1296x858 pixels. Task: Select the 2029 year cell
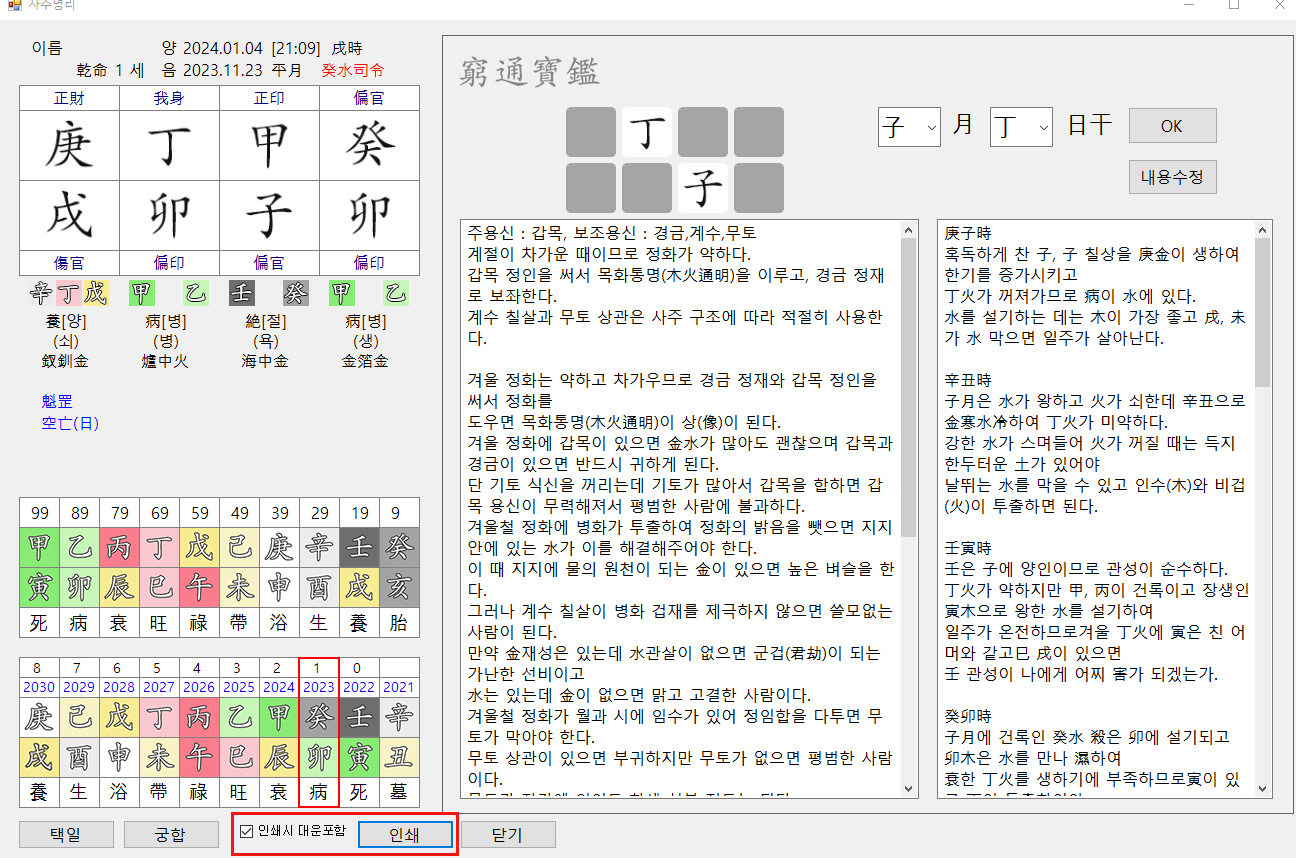point(79,687)
